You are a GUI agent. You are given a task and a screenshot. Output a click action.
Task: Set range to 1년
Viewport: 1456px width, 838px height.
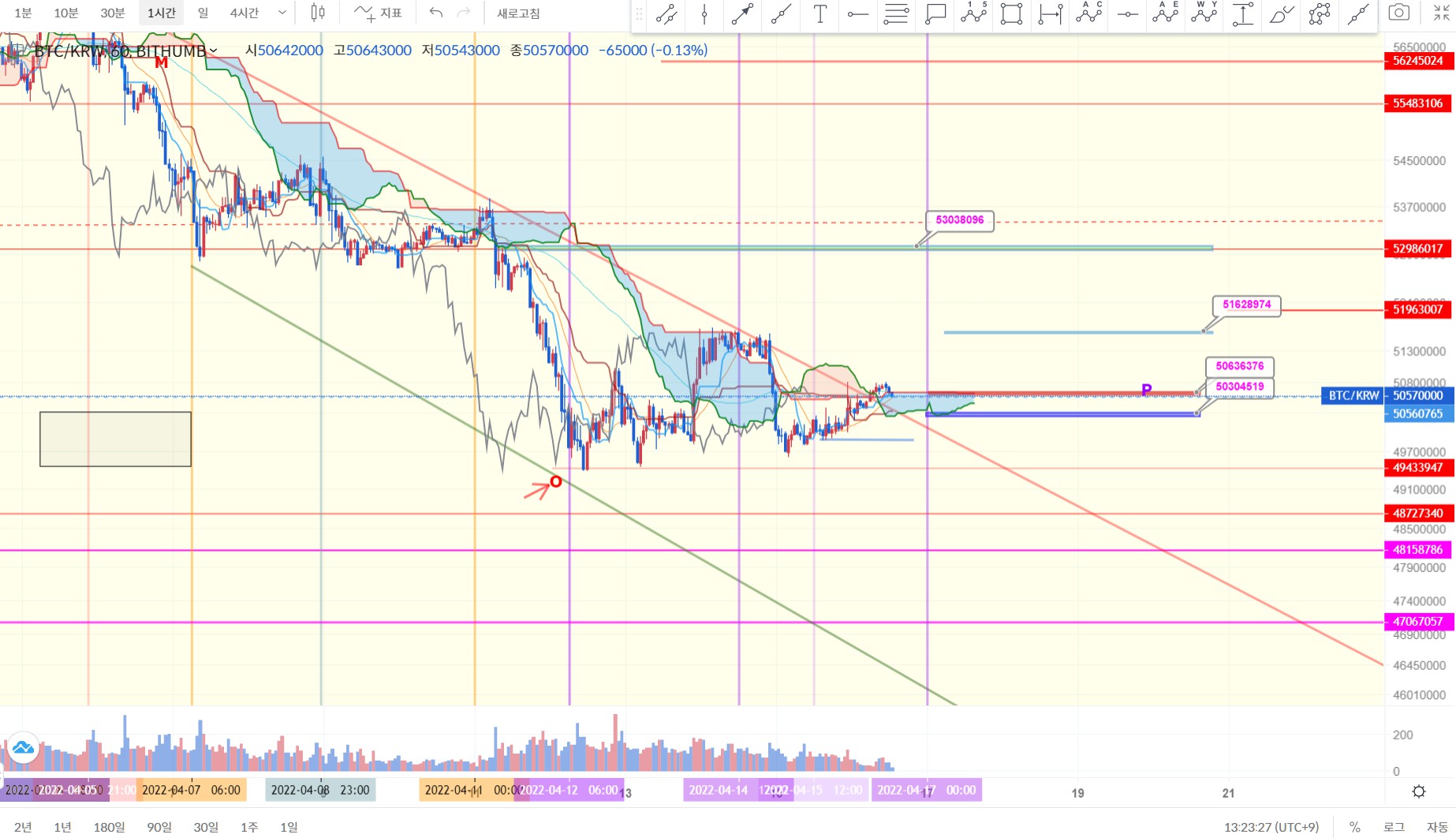tap(62, 827)
